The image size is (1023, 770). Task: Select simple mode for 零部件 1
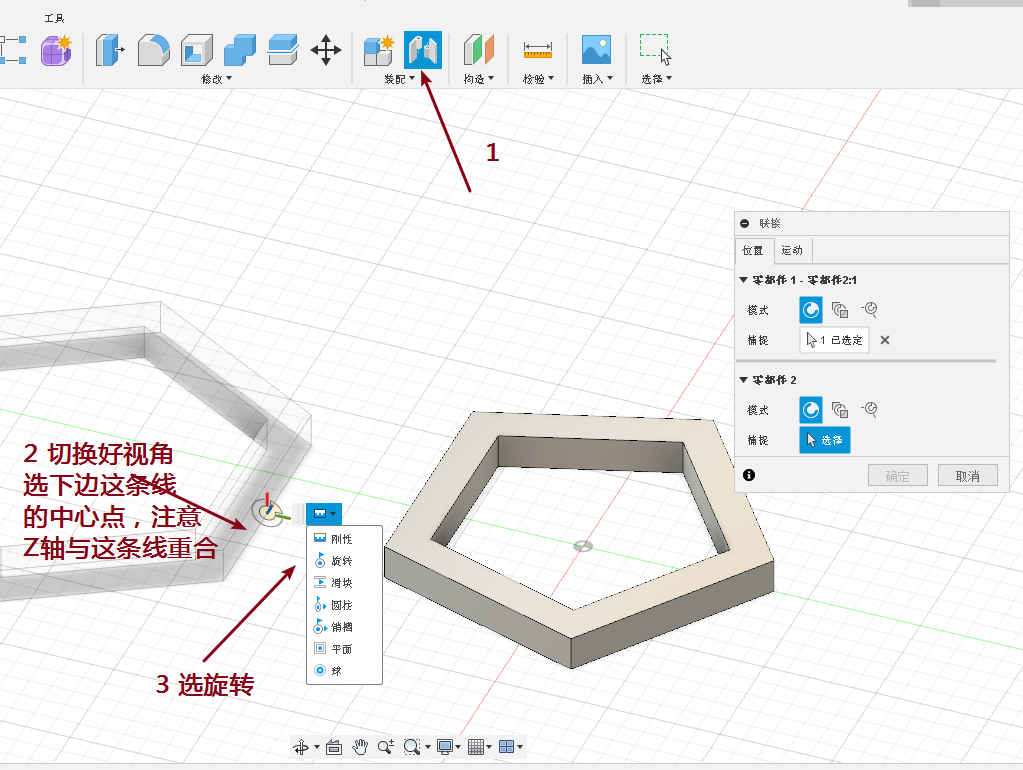tap(811, 310)
